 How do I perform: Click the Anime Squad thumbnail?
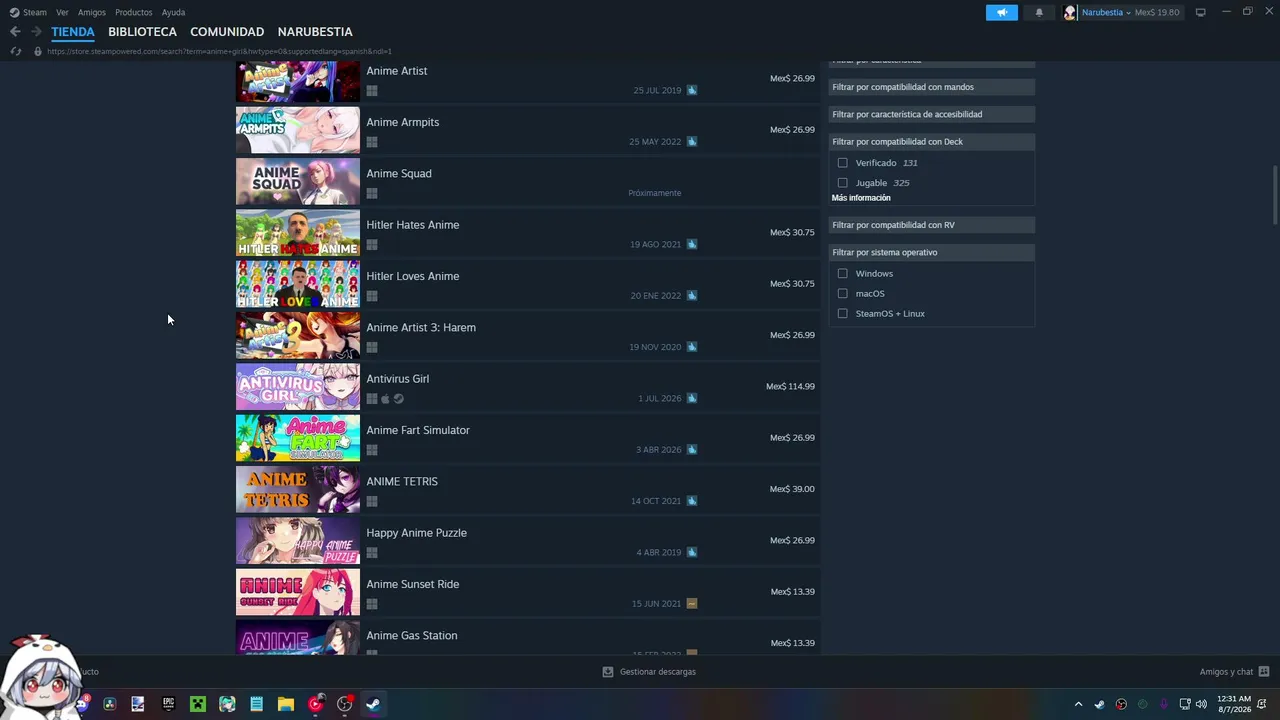298,182
